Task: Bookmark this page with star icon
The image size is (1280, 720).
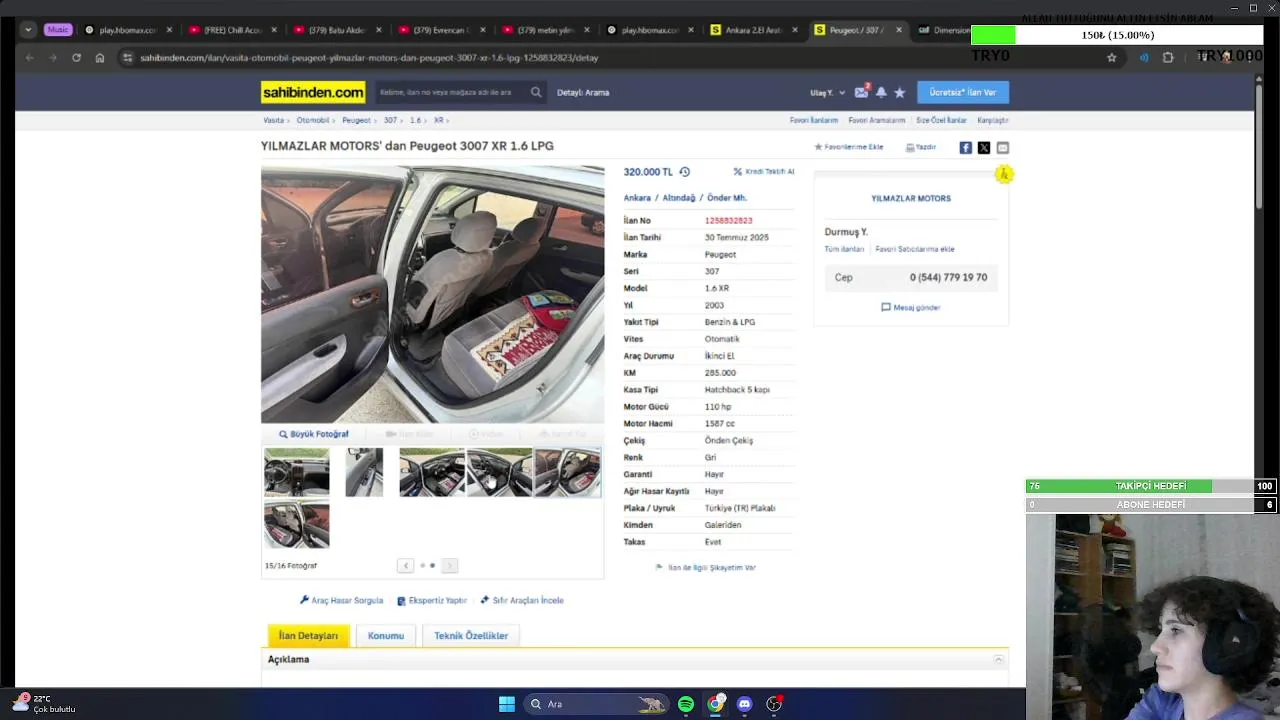Action: [x=1111, y=58]
